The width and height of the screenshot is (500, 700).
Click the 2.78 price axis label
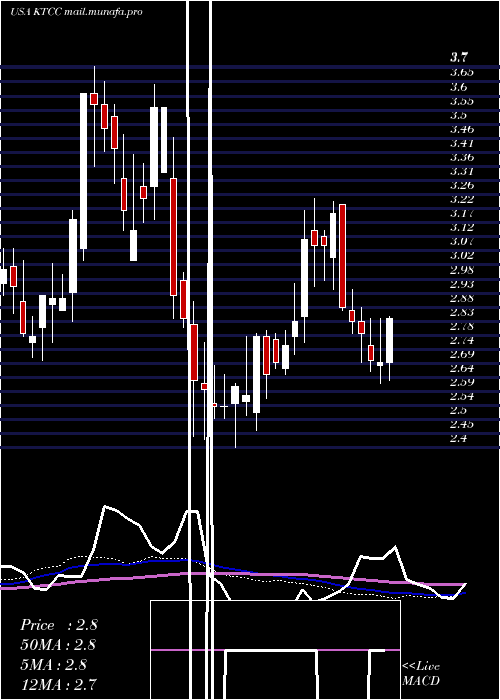point(462,326)
